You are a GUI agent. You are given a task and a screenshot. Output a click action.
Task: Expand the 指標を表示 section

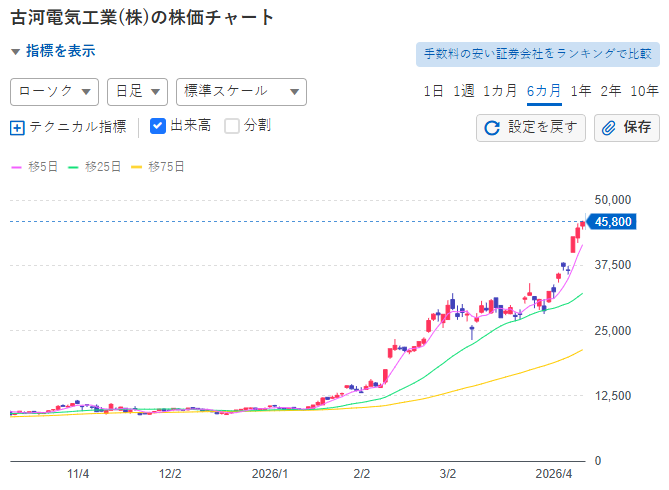pyautogui.click(x=53, y=51)
